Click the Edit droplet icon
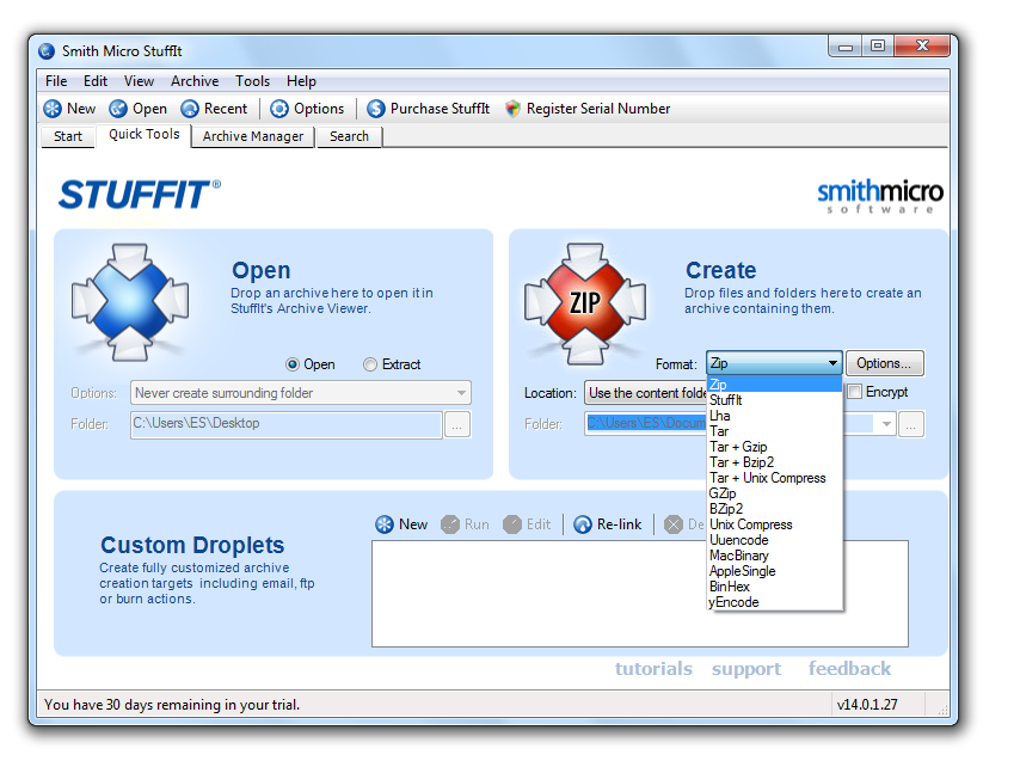1020x767 pixels. click(513, 524)
